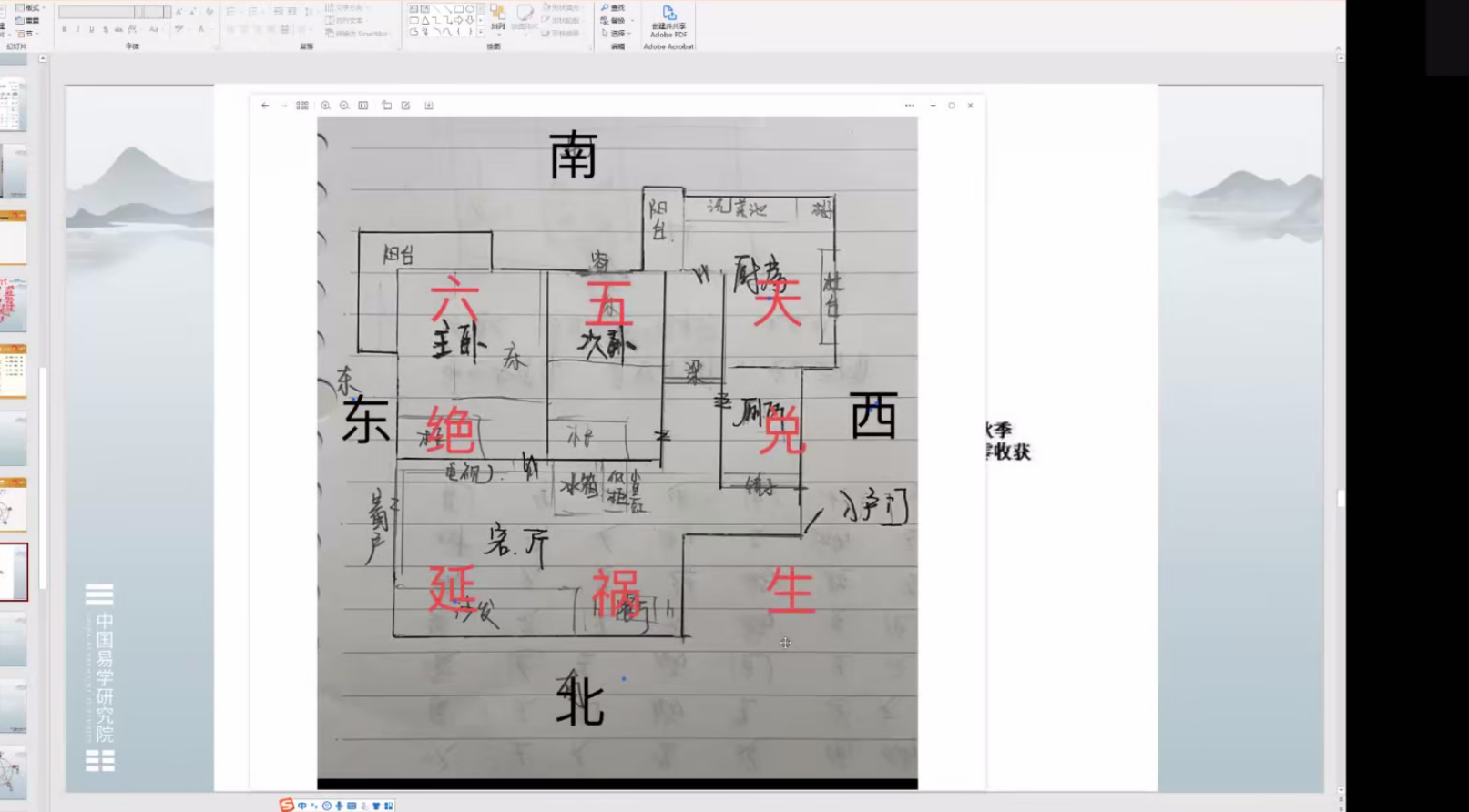Expand shapes gallery more arrow
Image resolution: width=1469 pixels, height=812 pixels.
coord(481,31)
